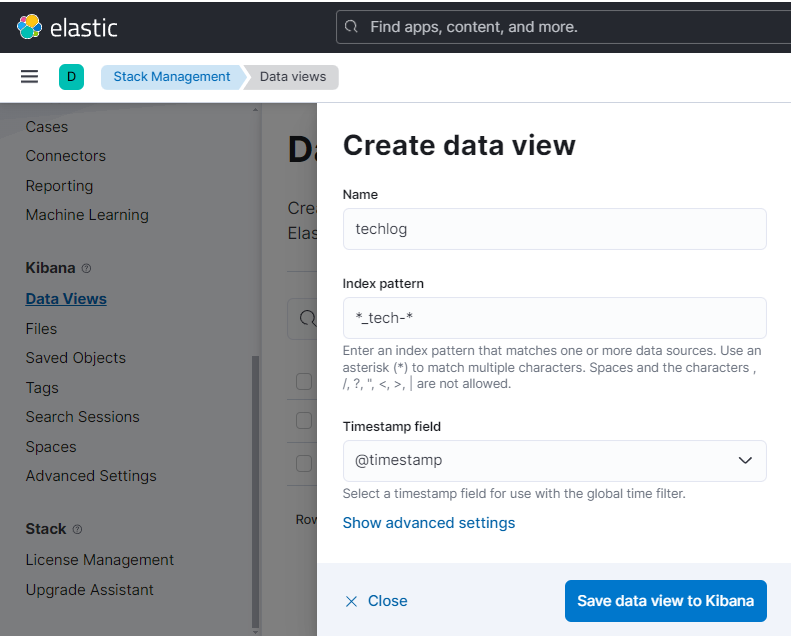The image size is (791, 636).
Task: Open Files in the sidebar
Action: tap(41, 329)
